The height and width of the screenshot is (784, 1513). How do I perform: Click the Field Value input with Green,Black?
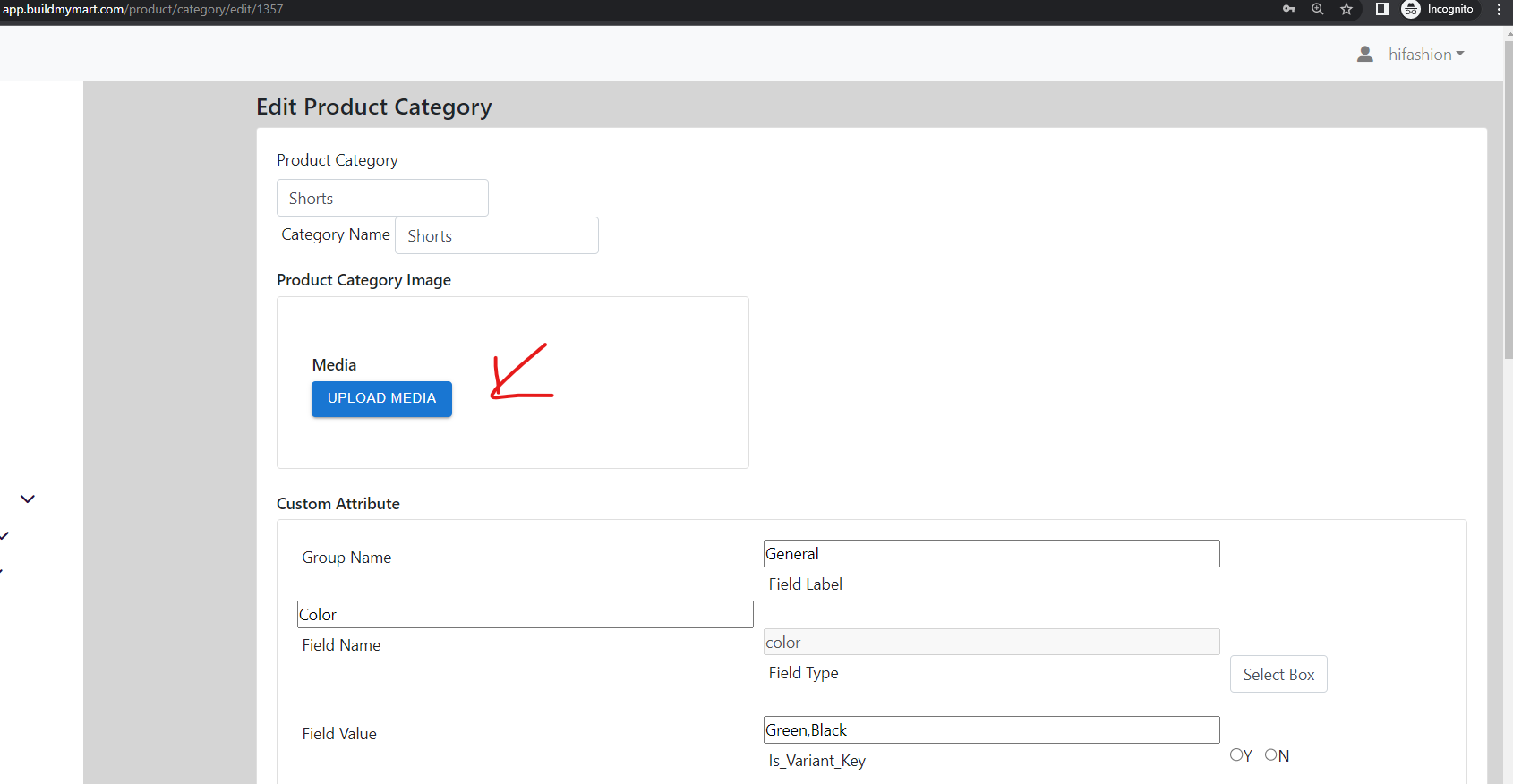click(992, 729)
